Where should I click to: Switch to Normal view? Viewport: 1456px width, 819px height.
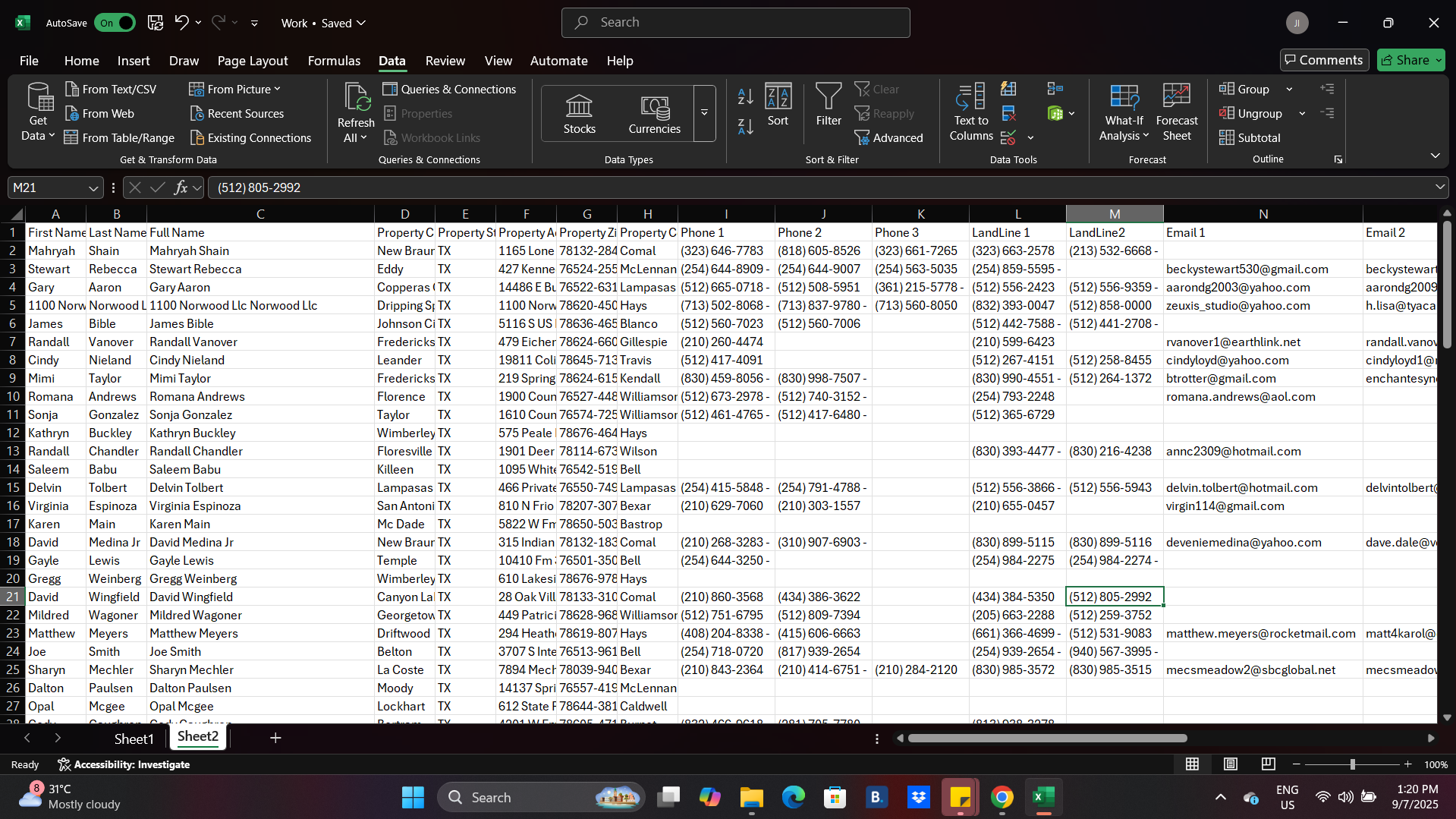(1193, 764)
